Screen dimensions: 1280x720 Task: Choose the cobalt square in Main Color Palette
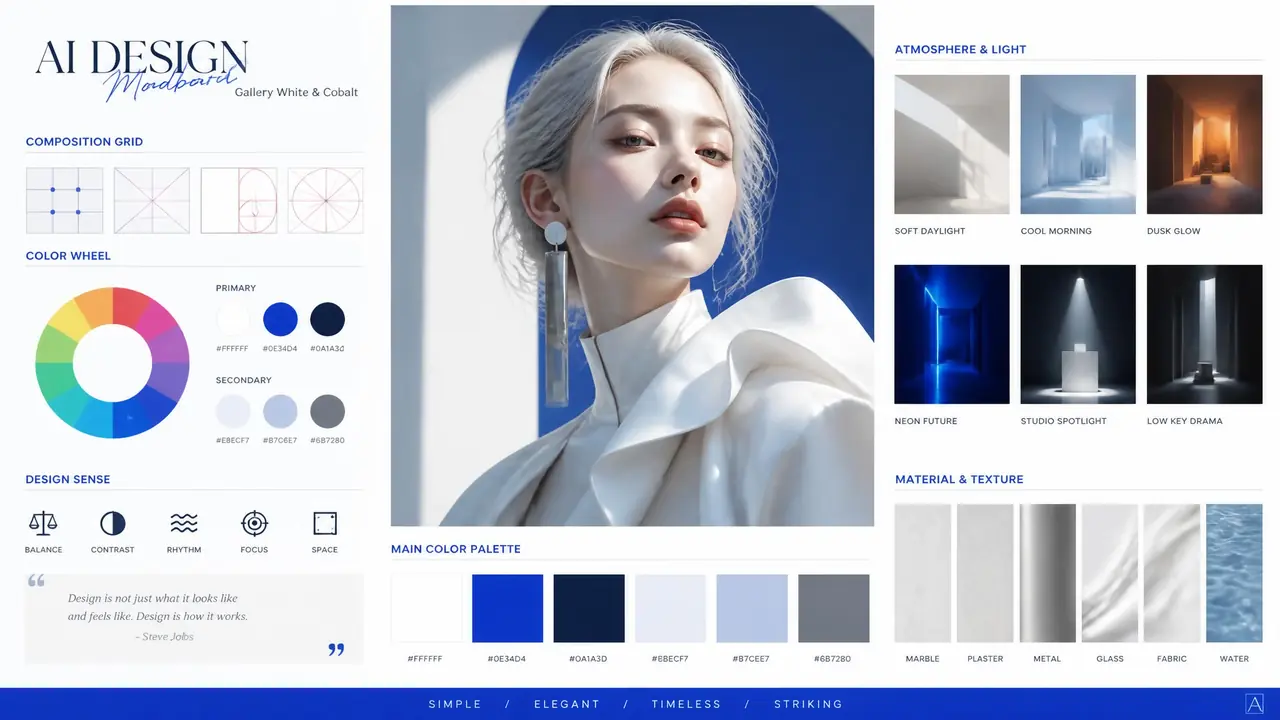pos(508,608)
